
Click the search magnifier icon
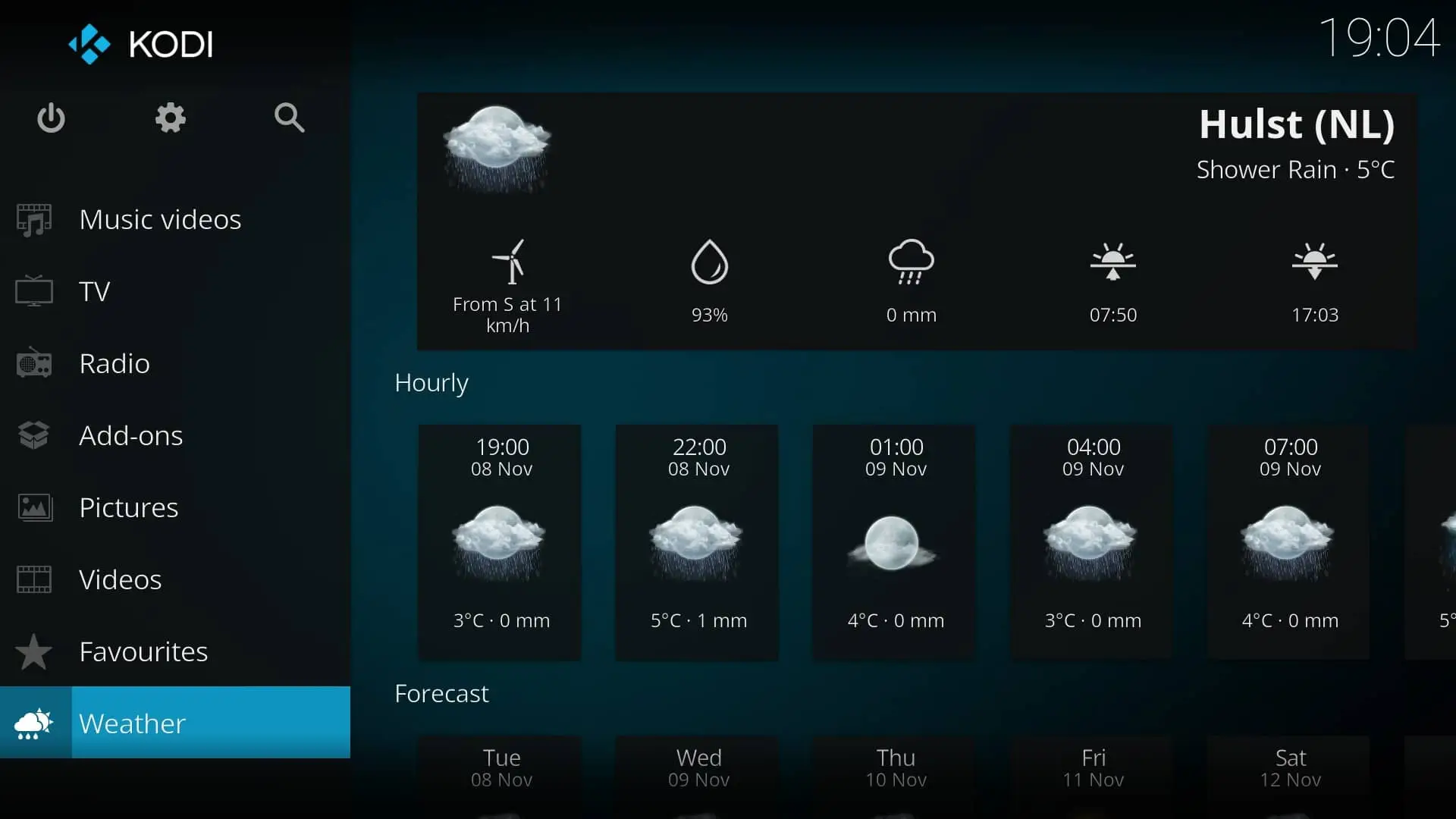(x=289, y=118)
